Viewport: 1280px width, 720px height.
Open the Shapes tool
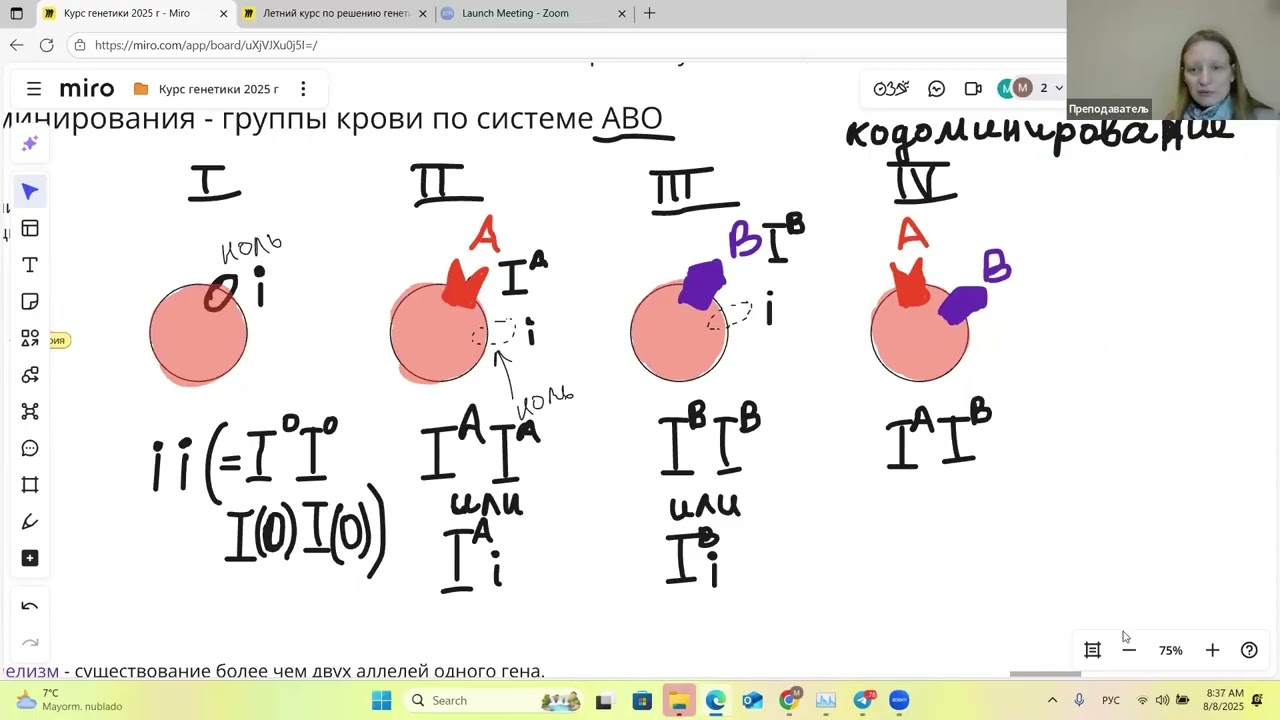pyautogui.click(x=30, y=338)
